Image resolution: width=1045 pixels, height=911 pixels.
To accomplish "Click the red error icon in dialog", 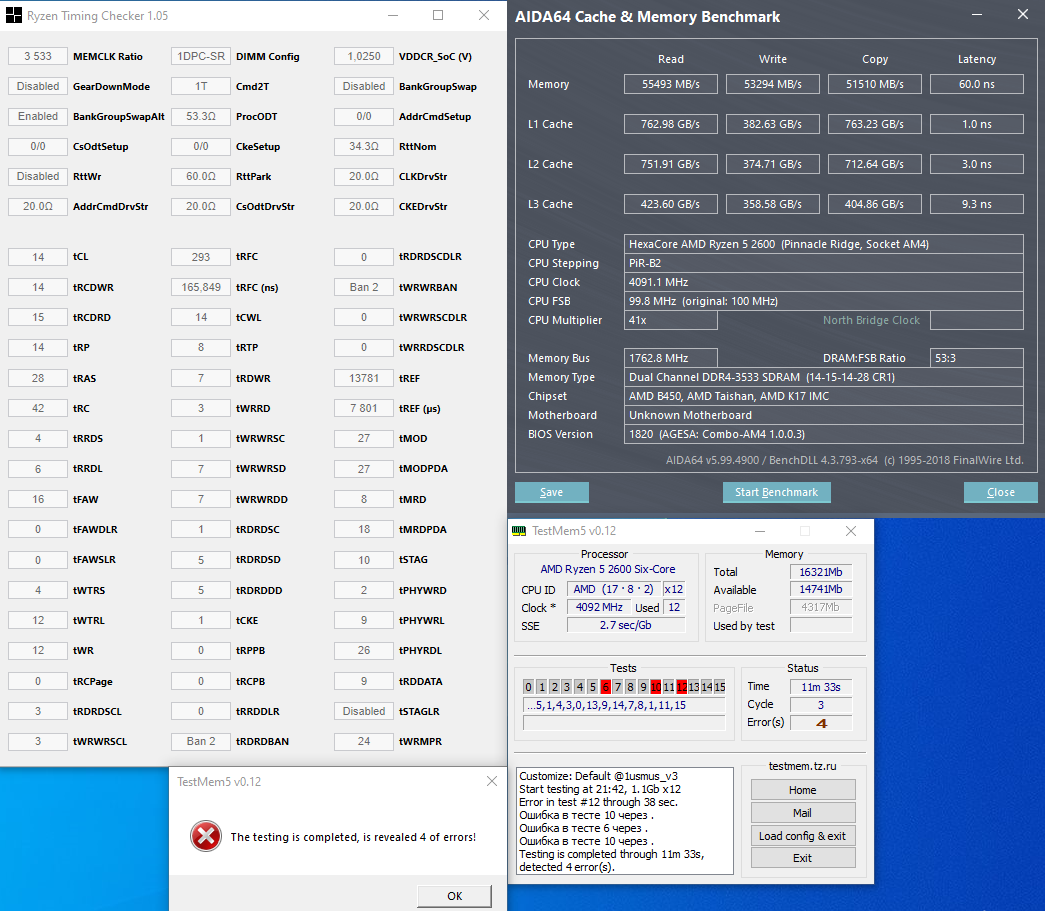I will pos(206,836).
